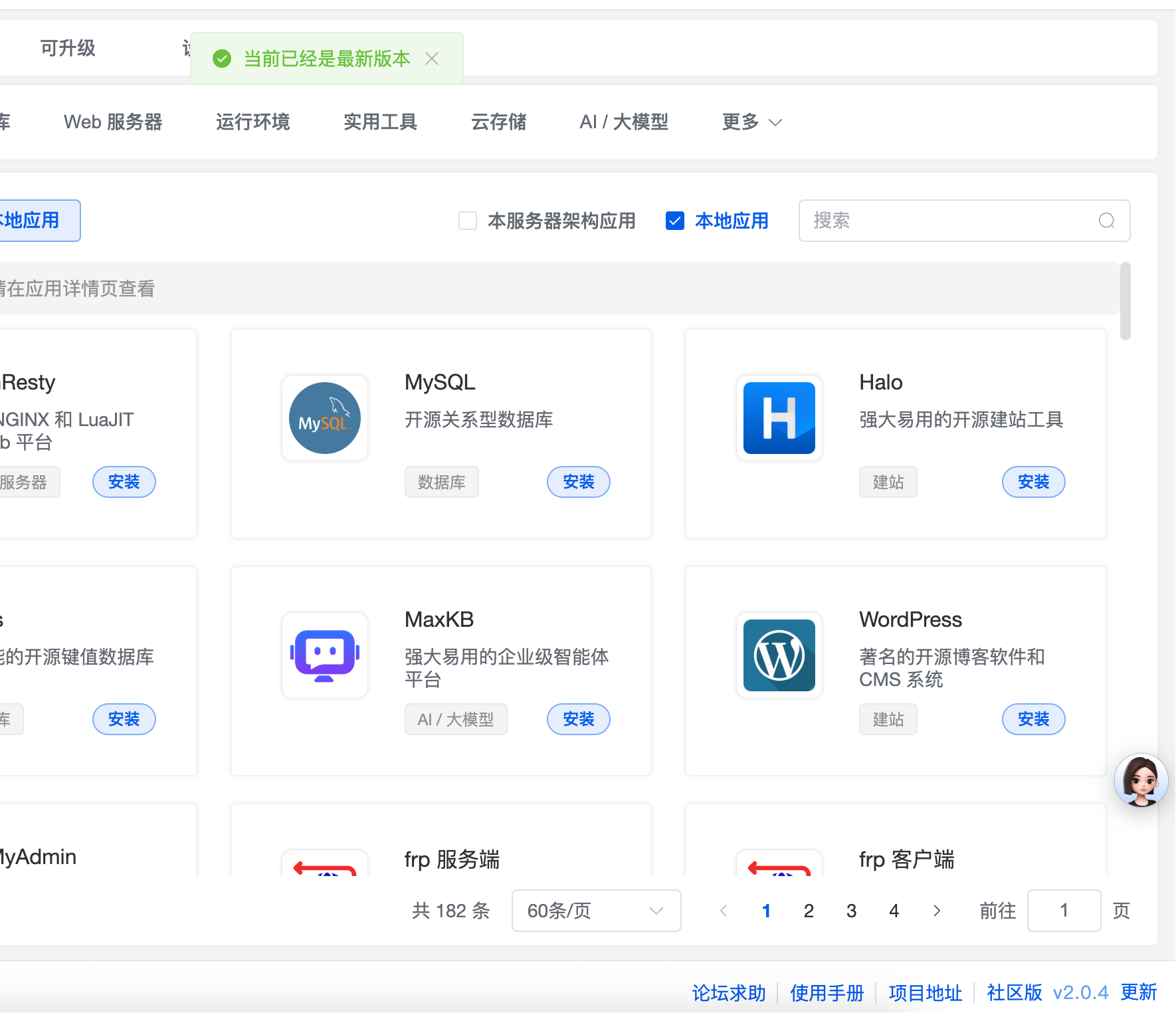The width and height of the screenshot is (1176, 1013).
Task: Click the 共 182 条 total count text
Action: pos(450,911)
